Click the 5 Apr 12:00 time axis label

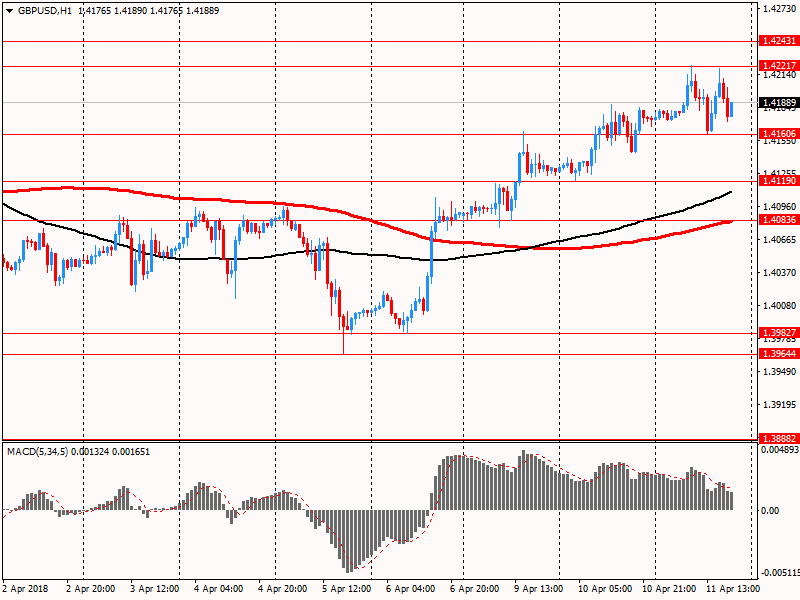coord(346,589)
